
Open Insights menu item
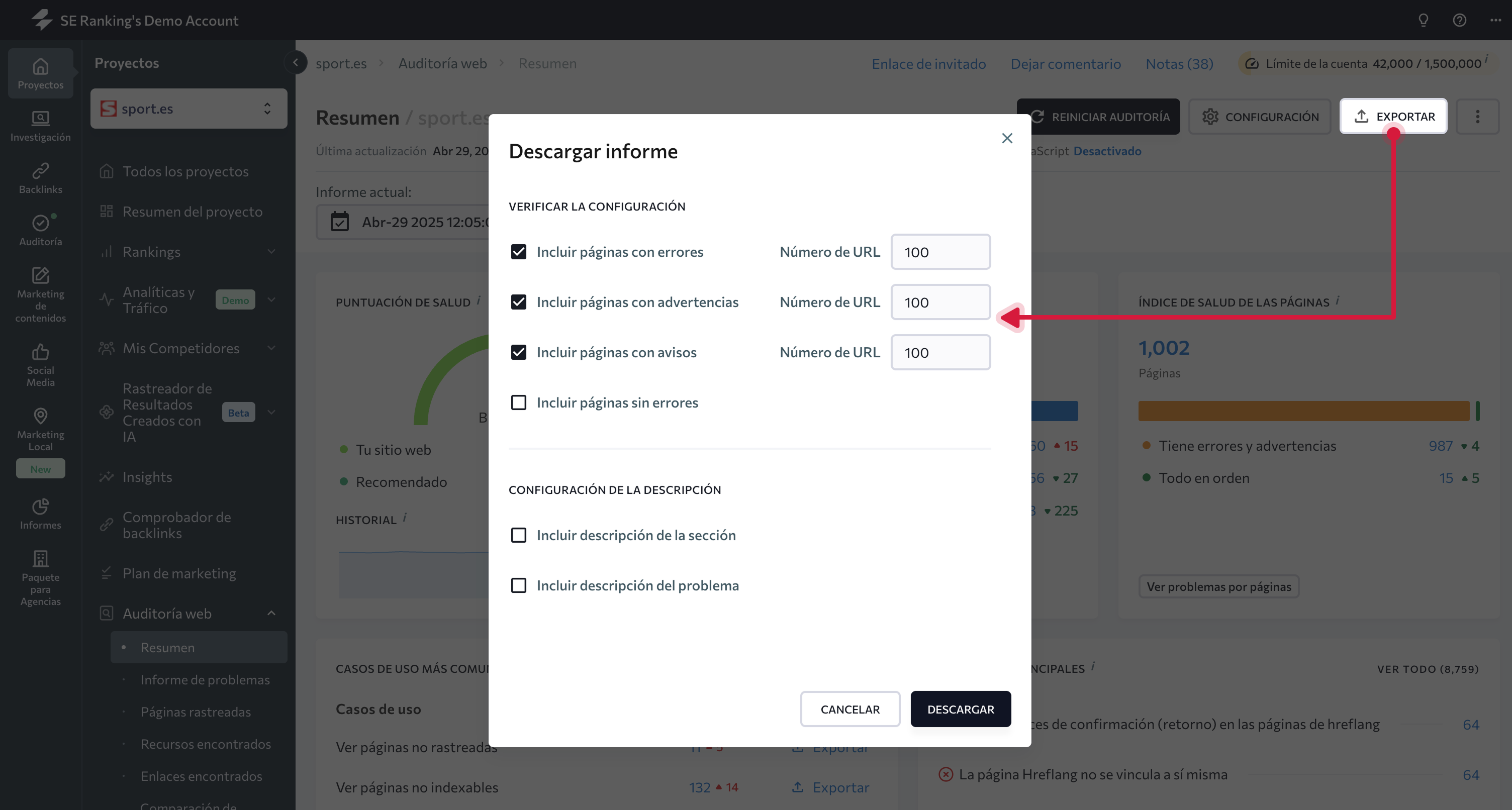(147, 477)
